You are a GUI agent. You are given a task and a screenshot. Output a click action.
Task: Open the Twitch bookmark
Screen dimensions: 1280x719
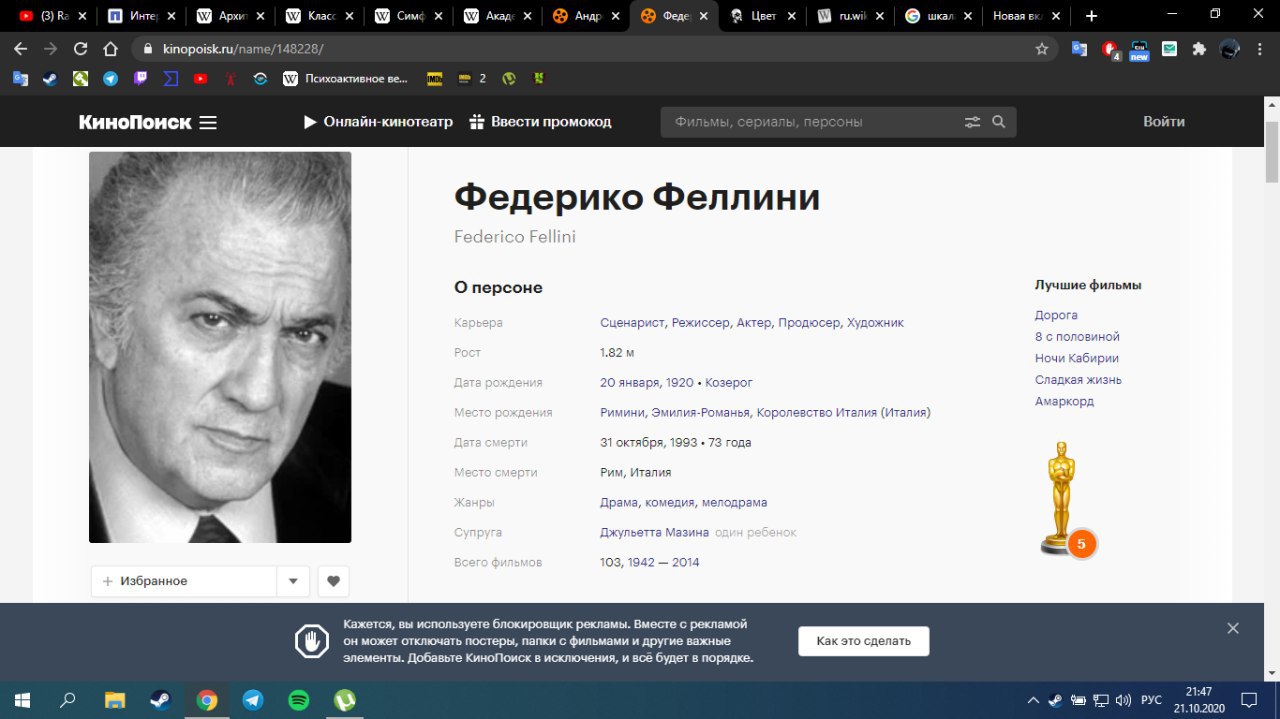point(141,78)
